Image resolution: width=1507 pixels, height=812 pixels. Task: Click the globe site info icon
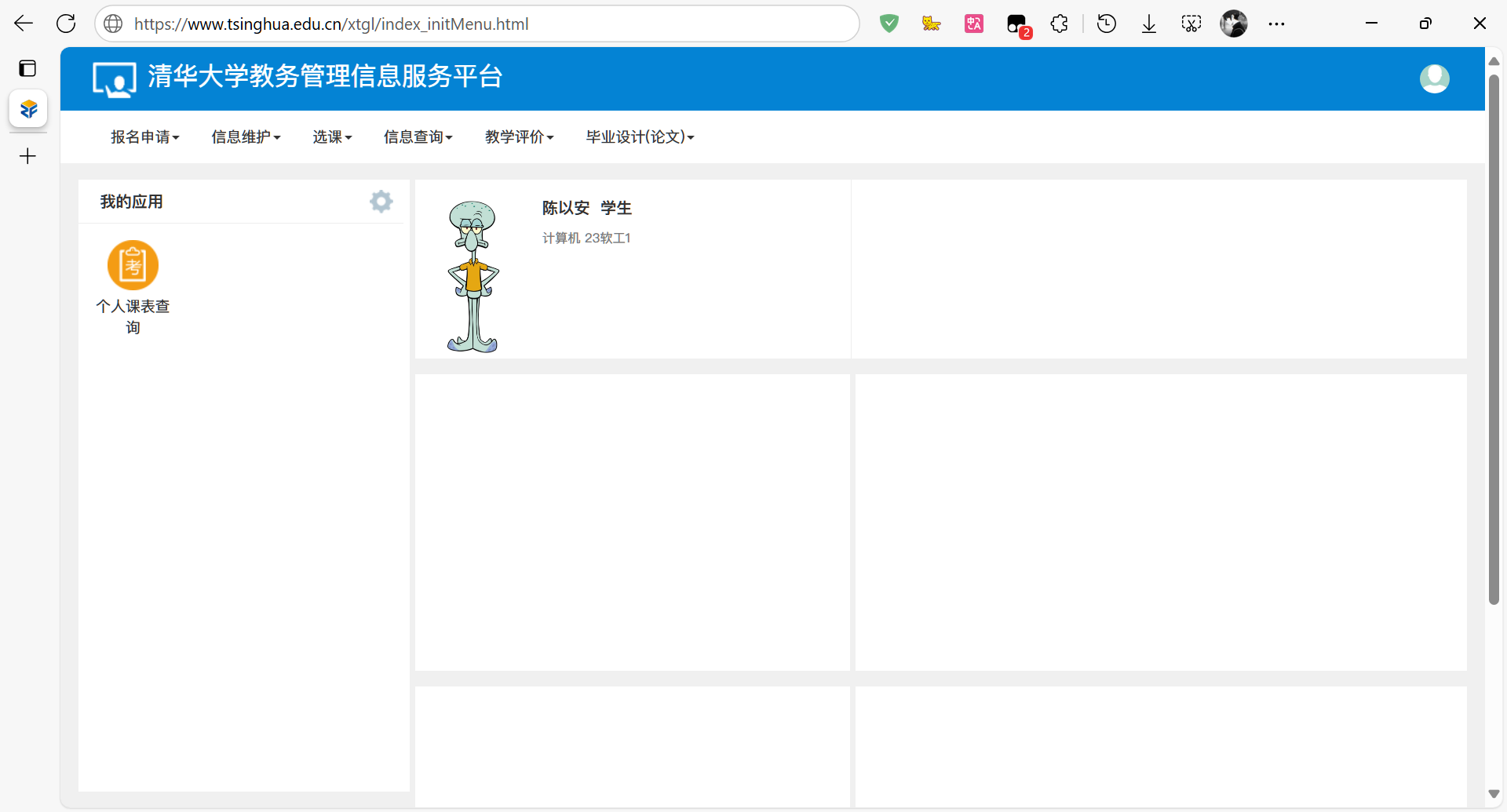click(x=114, y=24)
